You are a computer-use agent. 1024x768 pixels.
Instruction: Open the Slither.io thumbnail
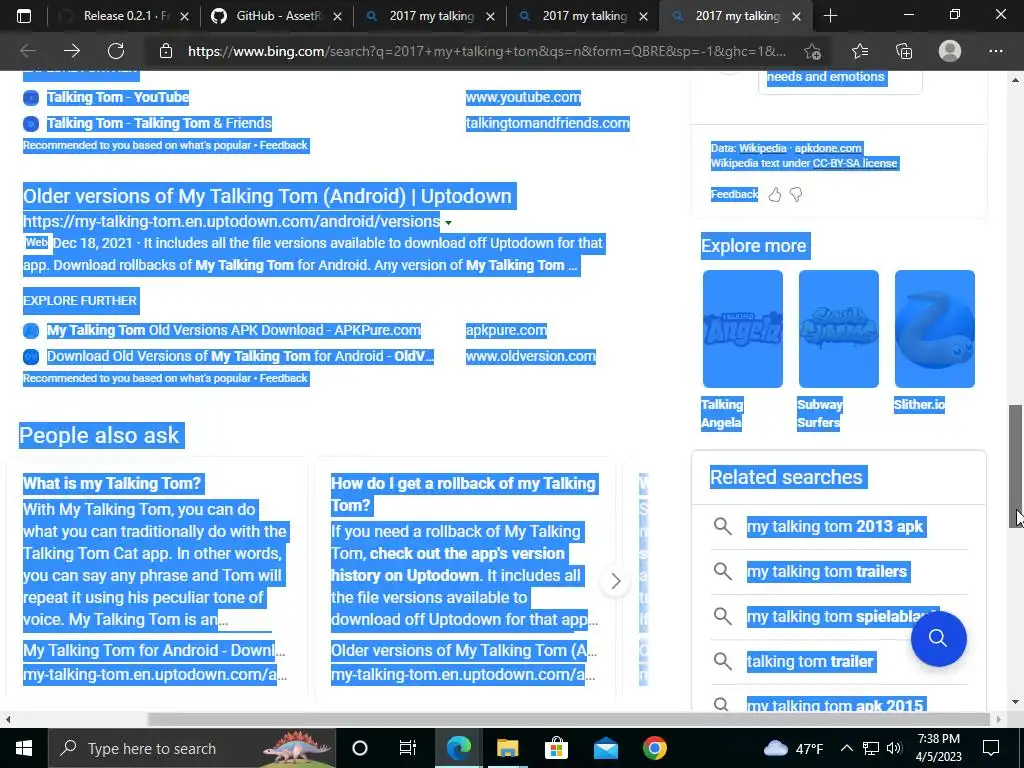935,329
